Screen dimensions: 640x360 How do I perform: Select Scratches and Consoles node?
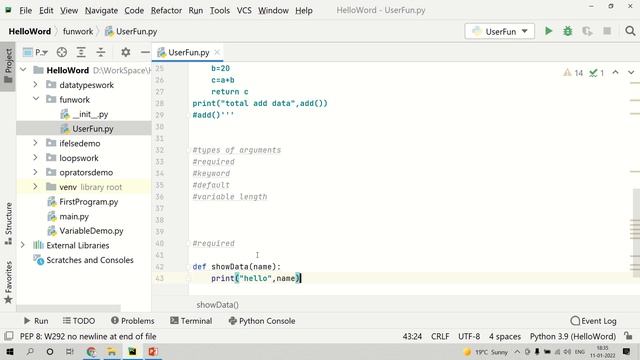(x=84, y=260)
